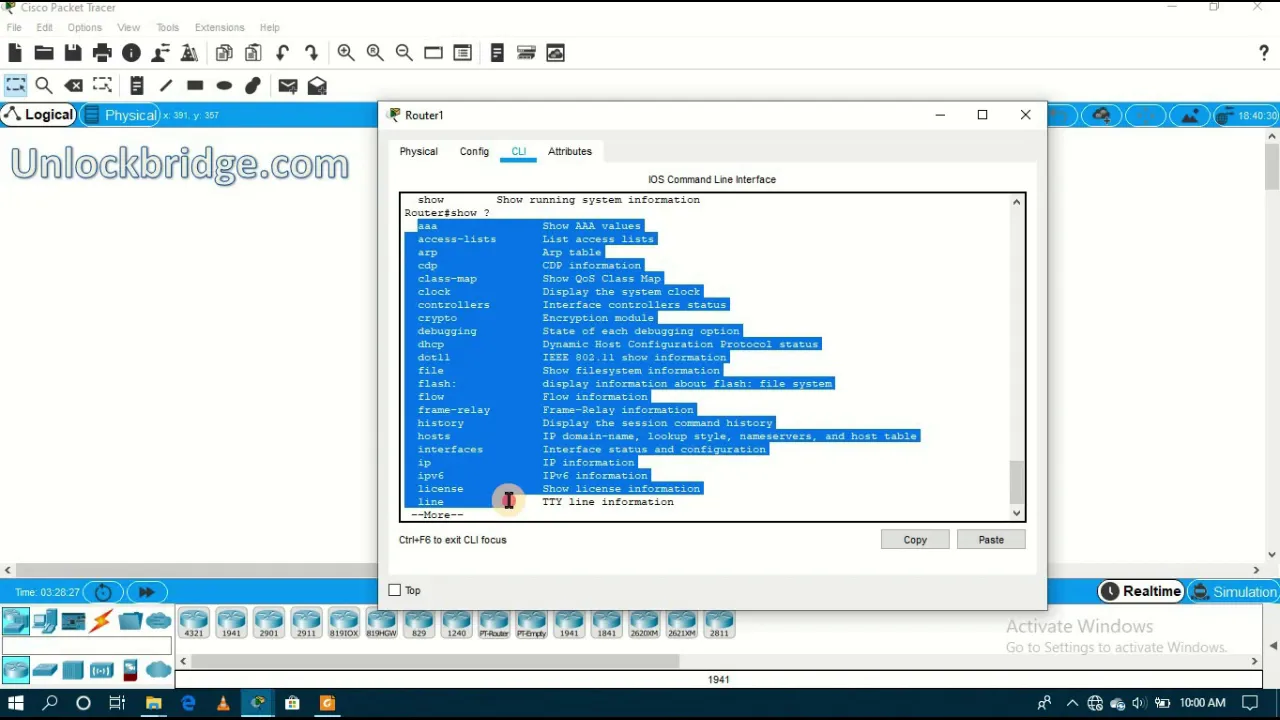Image resolution: width=1280 pixels, height=720 pixels.
Task: Choose the Delete tool
Action: (x=73, y=86)
